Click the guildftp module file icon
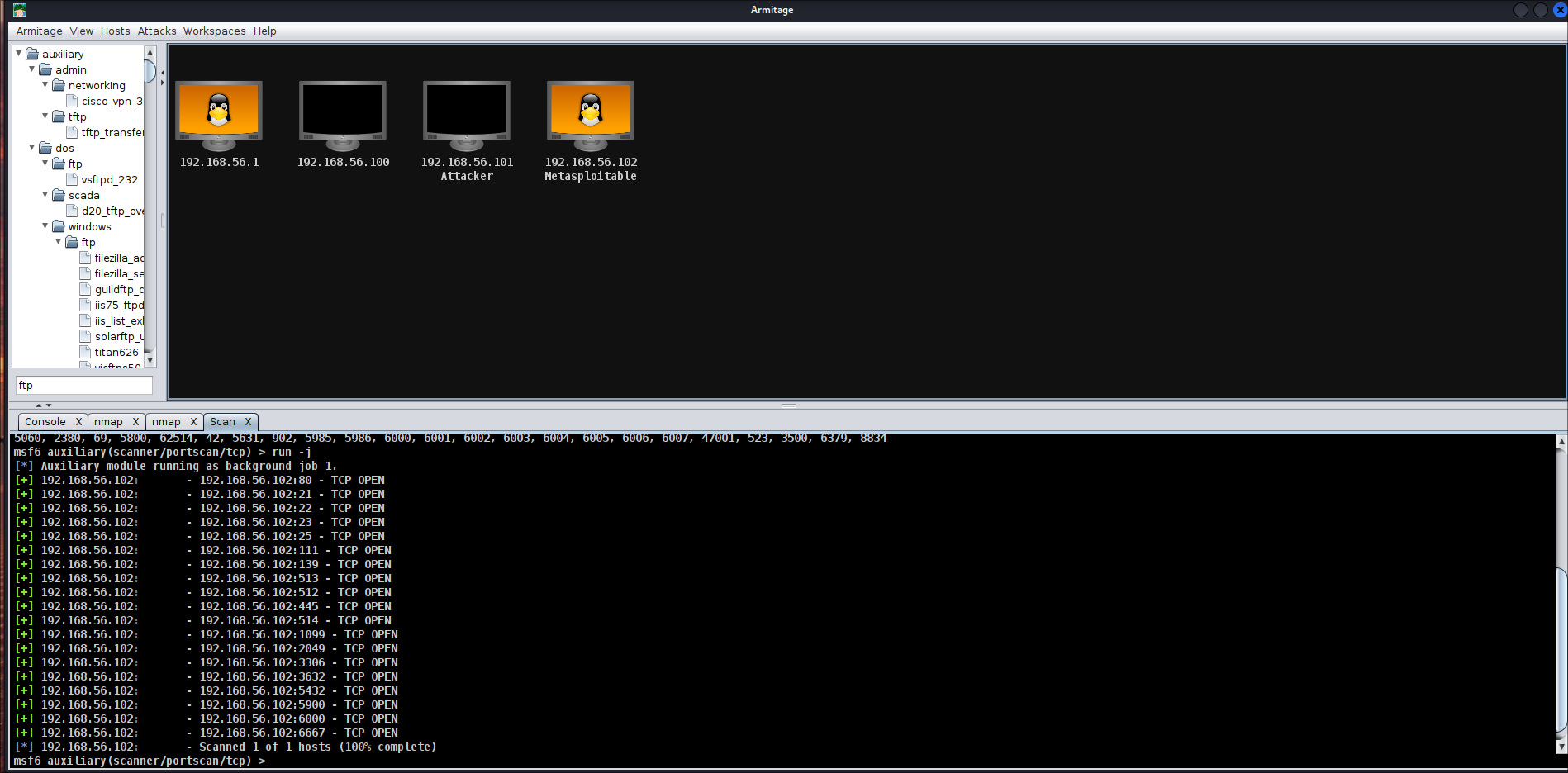Viewport: 1568px width, 773px height. tap(85, 289)
